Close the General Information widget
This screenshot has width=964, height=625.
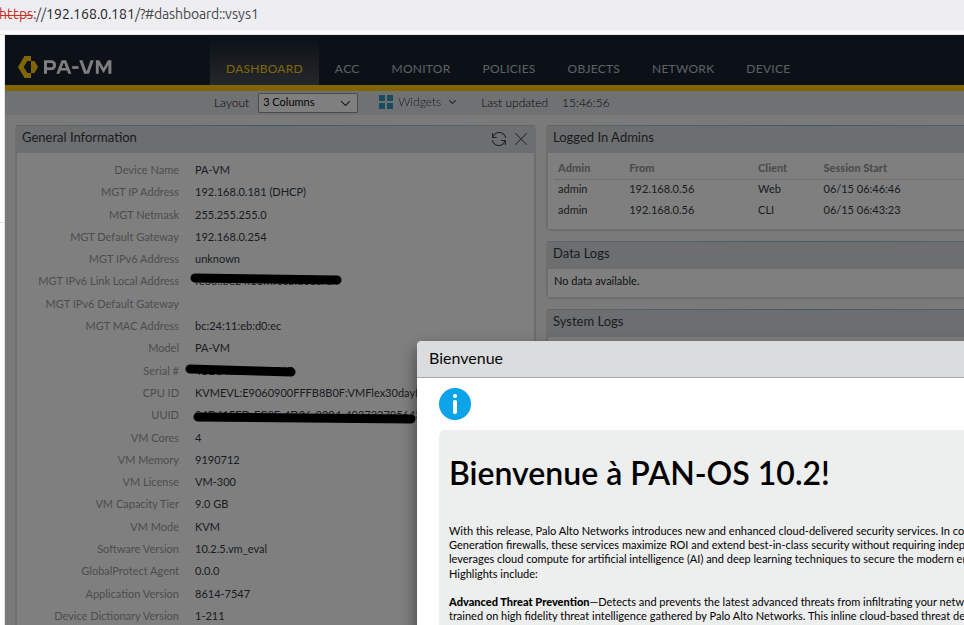pos(521,139)
